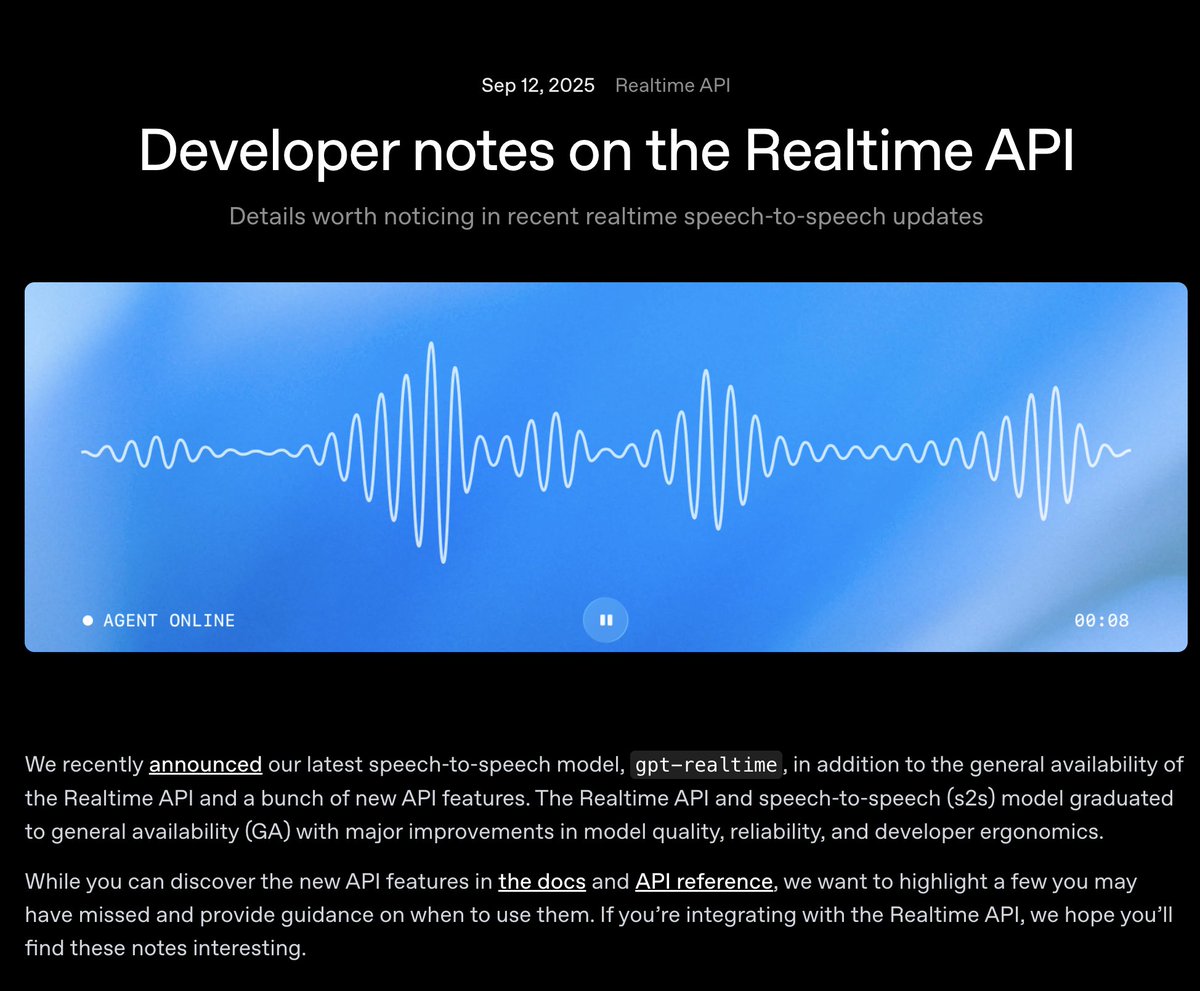This screenshot has height=991, width=1200.
Task: Open 'the docs' link
Action: 542,881
